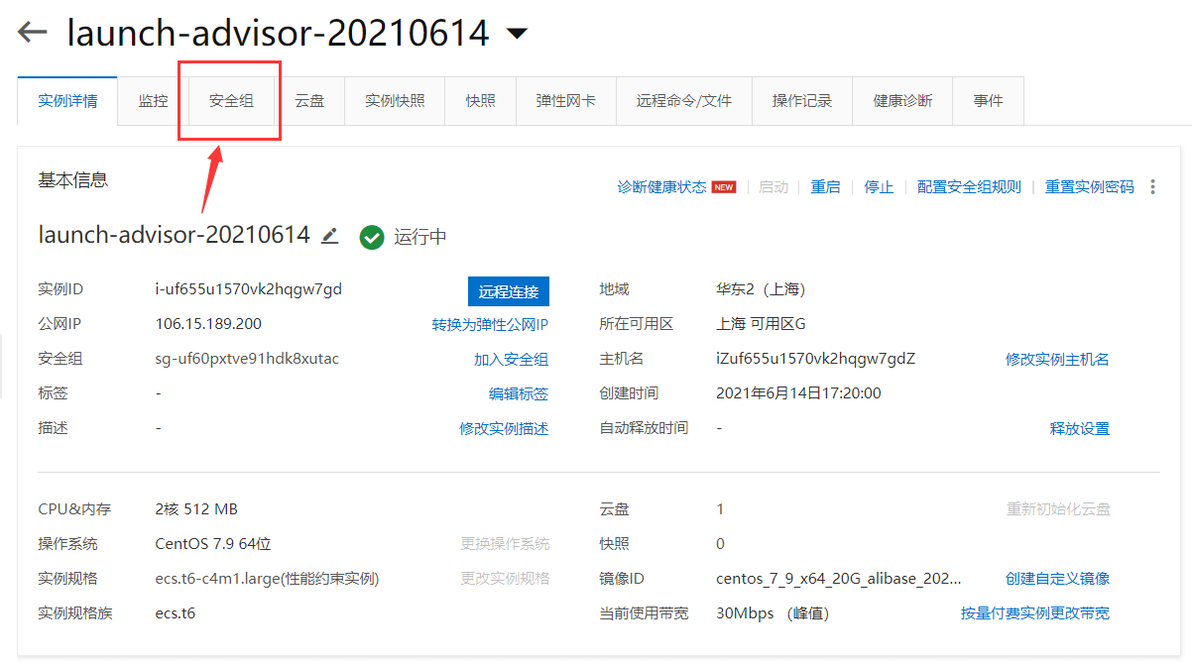Switch to the 监控 tab
Viewport: 1192px width, 664px height.
point(153,100)
